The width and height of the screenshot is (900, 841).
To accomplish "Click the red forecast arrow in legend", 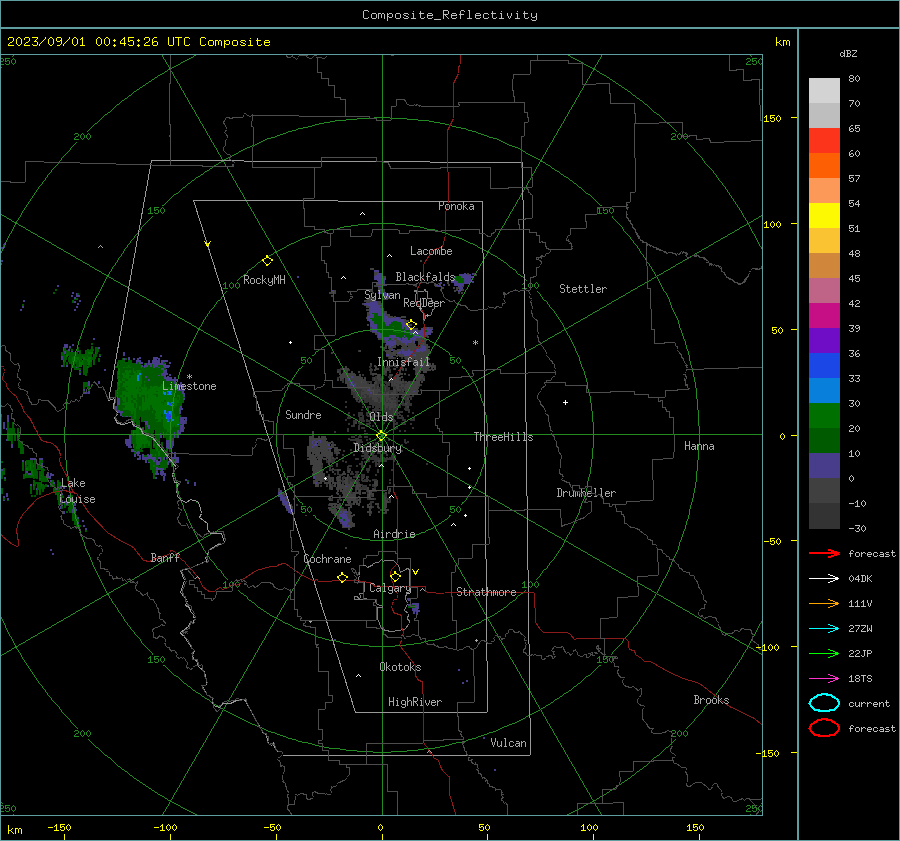I will tap(824, 553).
